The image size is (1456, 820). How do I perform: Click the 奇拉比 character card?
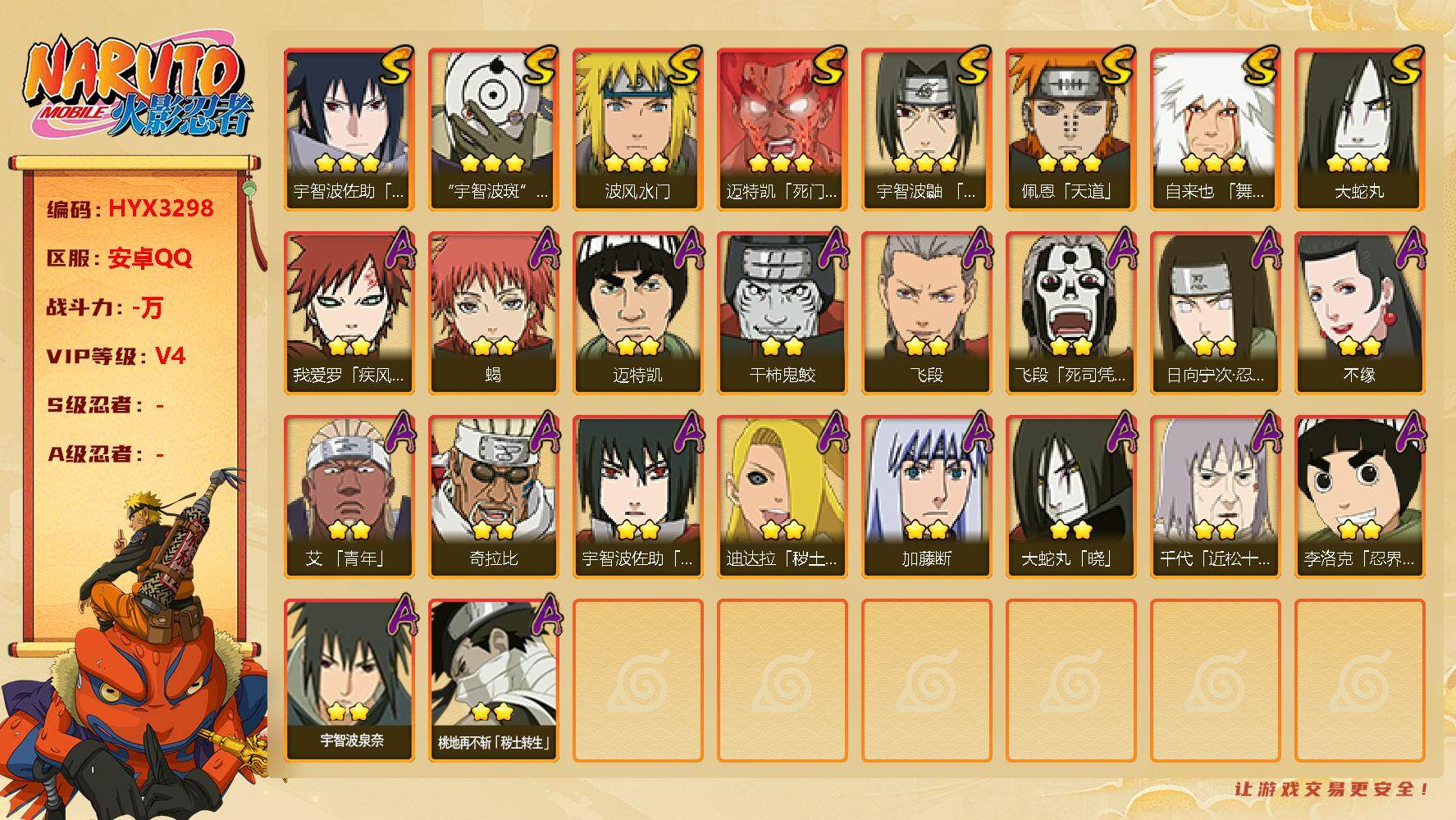[493, 497]
